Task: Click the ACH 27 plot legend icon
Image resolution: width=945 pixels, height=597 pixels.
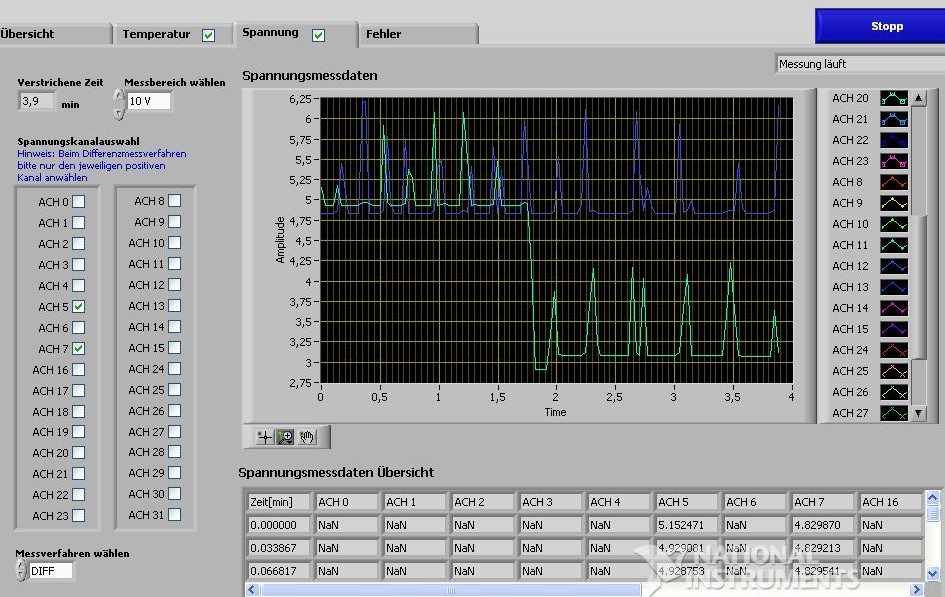Action: pos(893,413)
